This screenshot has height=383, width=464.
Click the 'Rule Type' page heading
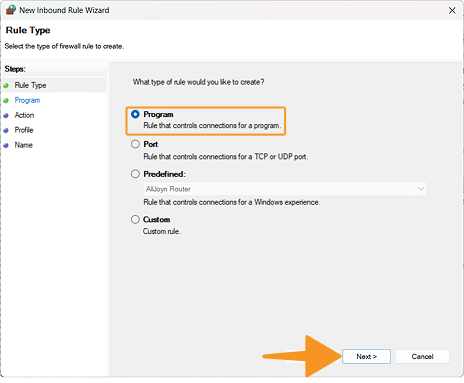[x=28, y=30]
